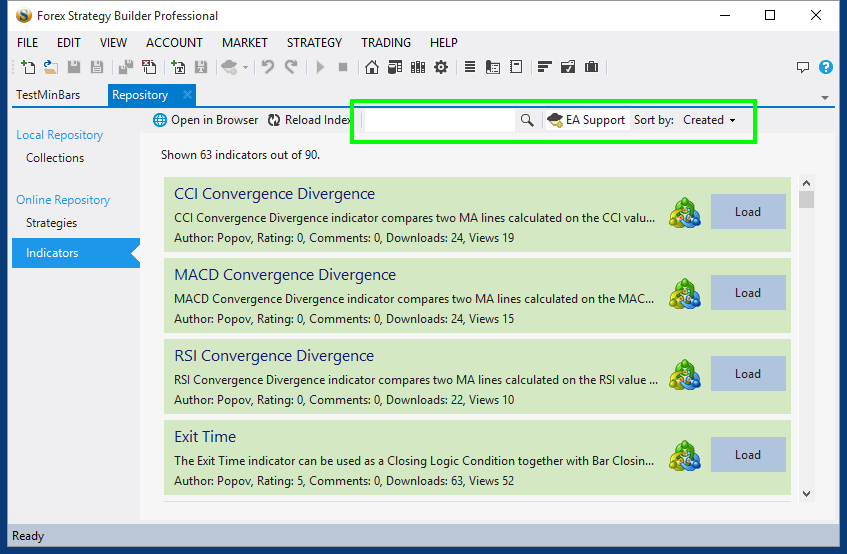Image resolution: width=847 pixels, height=554 pixels.
Task: Click MetaTrader icon for CCI Convergence Divergence
Action: [685, 212]
